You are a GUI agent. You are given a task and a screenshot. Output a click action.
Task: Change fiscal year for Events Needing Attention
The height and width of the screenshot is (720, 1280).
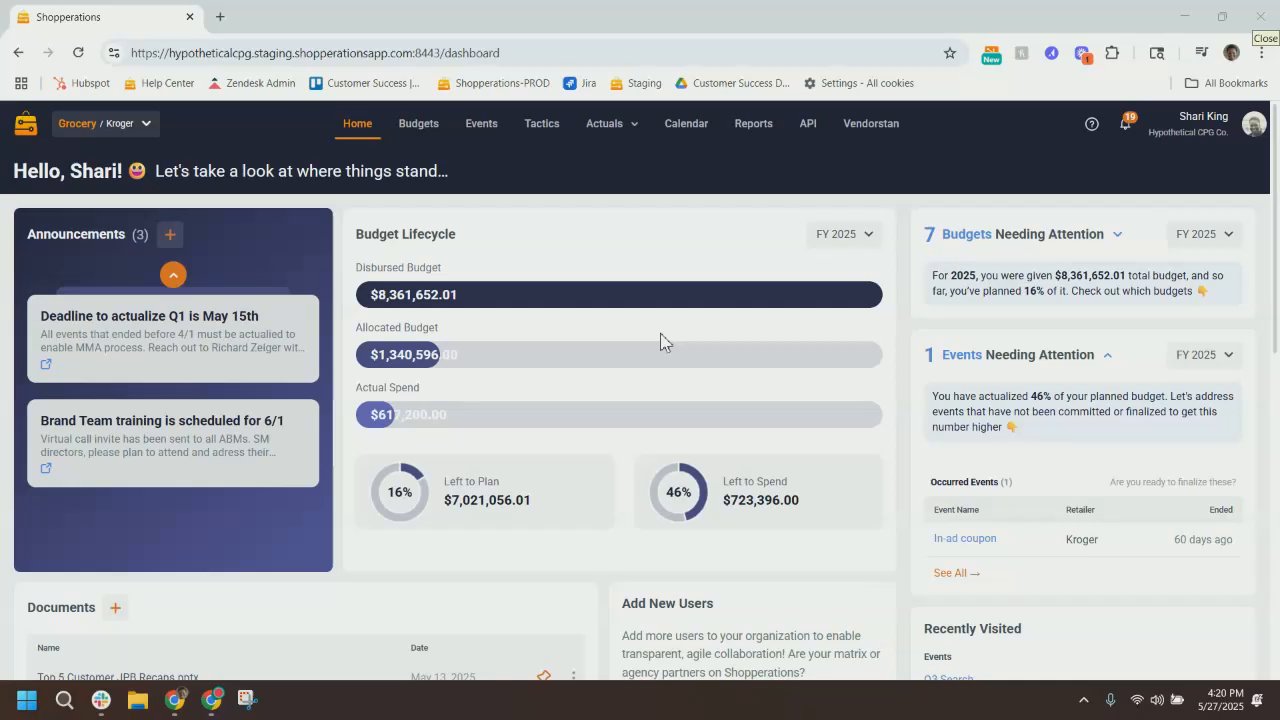(x=1204, y=355)
